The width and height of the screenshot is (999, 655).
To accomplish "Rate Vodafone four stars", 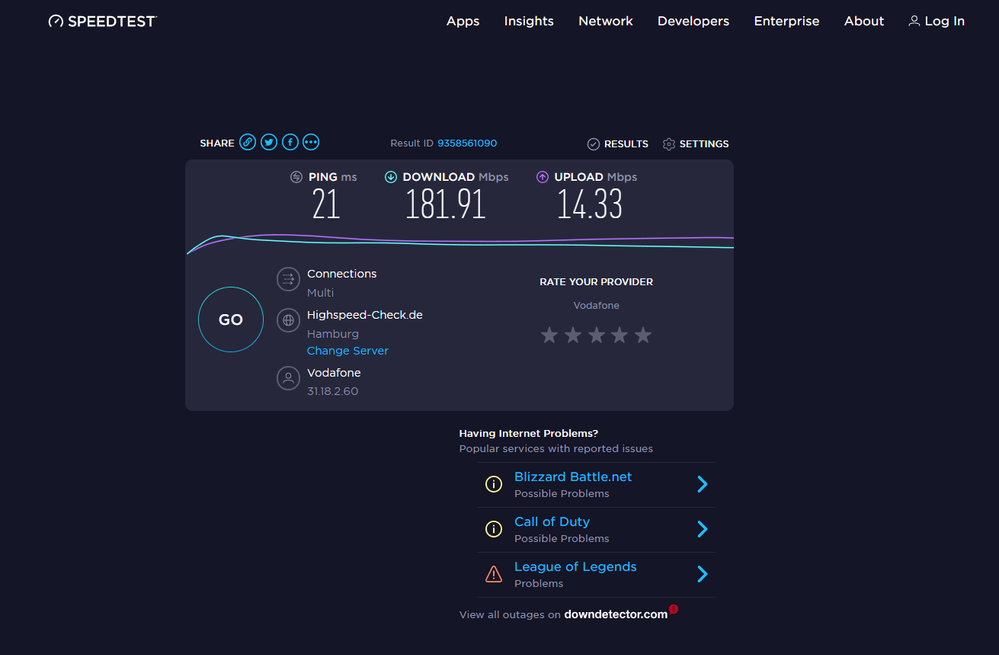I will (619, 335).
